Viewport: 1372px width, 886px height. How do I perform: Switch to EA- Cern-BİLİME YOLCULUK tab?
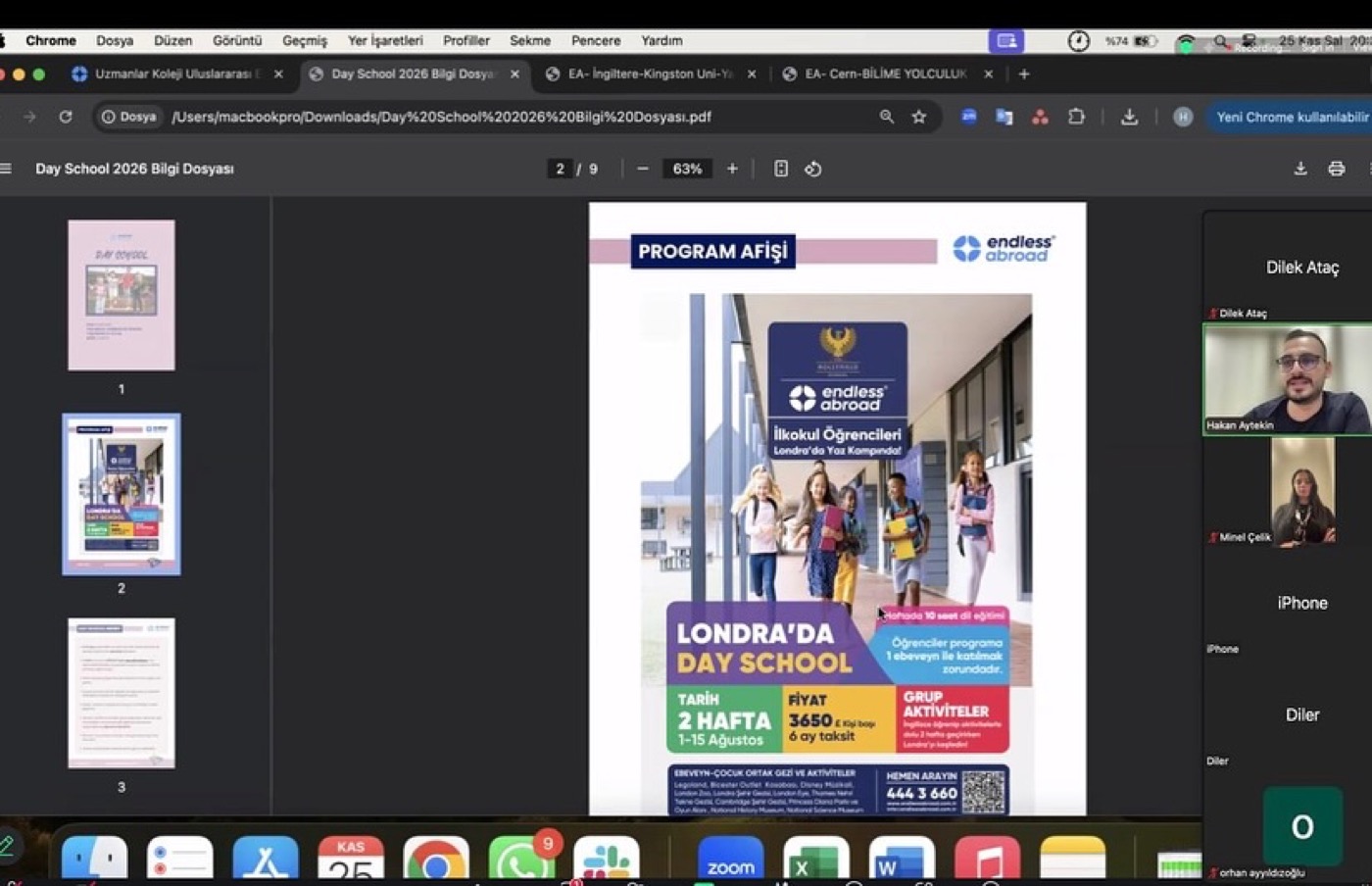[x=887, y=74]
